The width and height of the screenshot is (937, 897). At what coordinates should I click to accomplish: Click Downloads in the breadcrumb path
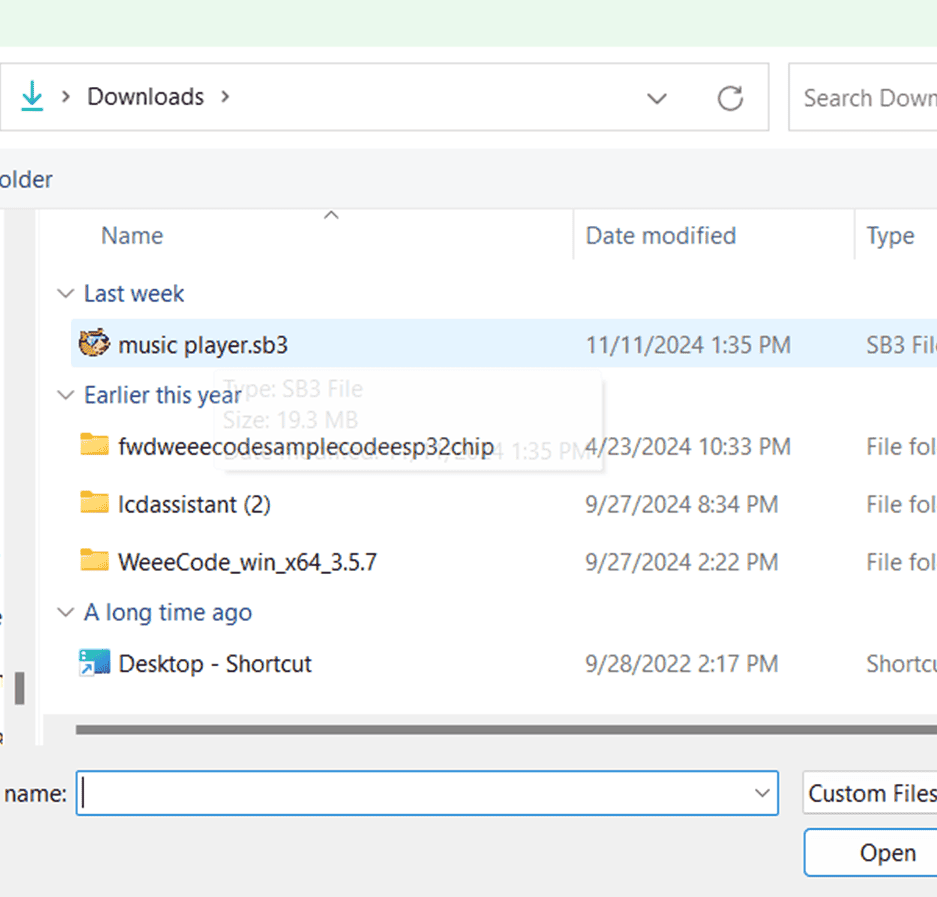click(x=145, y=97)
